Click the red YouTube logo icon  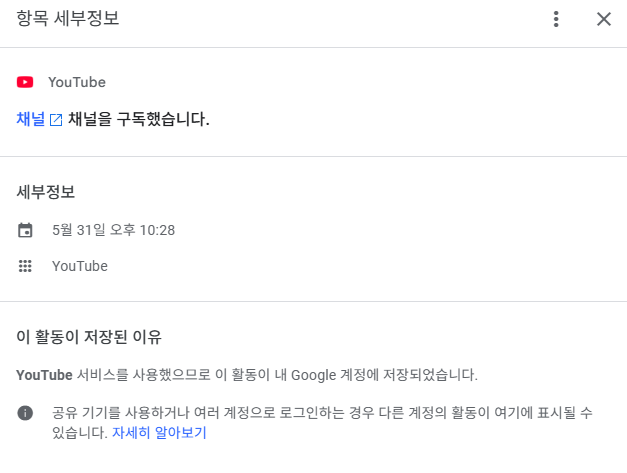25,82
